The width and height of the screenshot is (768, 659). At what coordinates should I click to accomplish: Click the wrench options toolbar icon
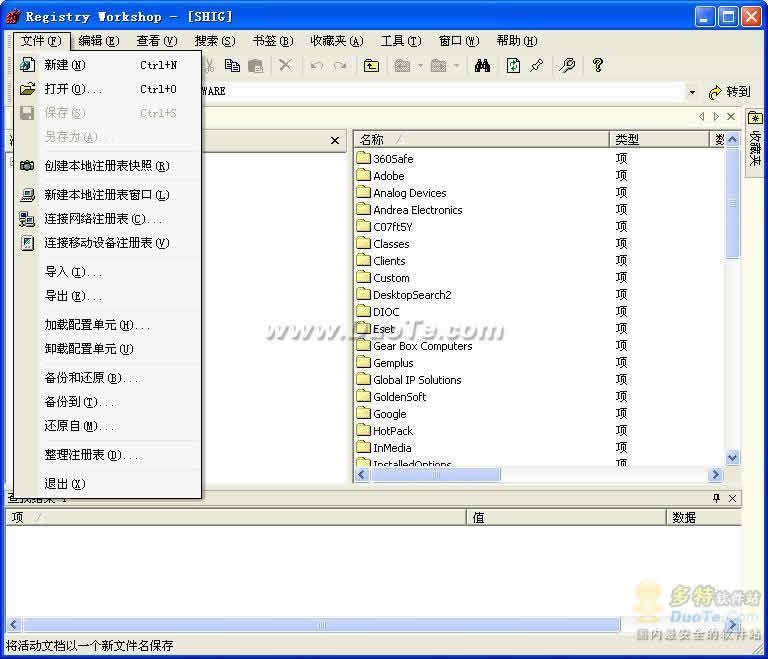pyautogui.click(x=567, y=65)
